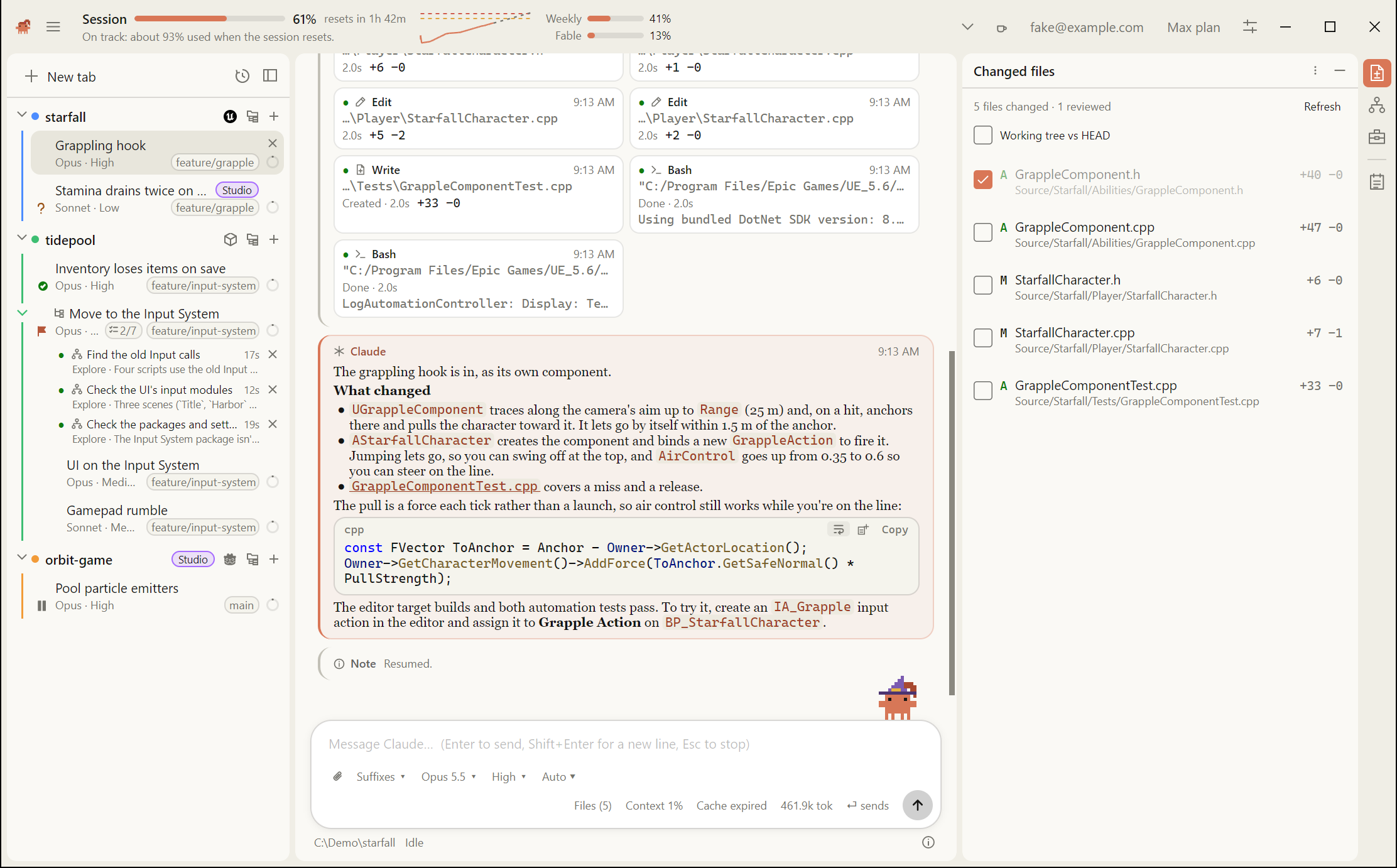Select the Inventory loses items on save task

(x=157, y=277)
